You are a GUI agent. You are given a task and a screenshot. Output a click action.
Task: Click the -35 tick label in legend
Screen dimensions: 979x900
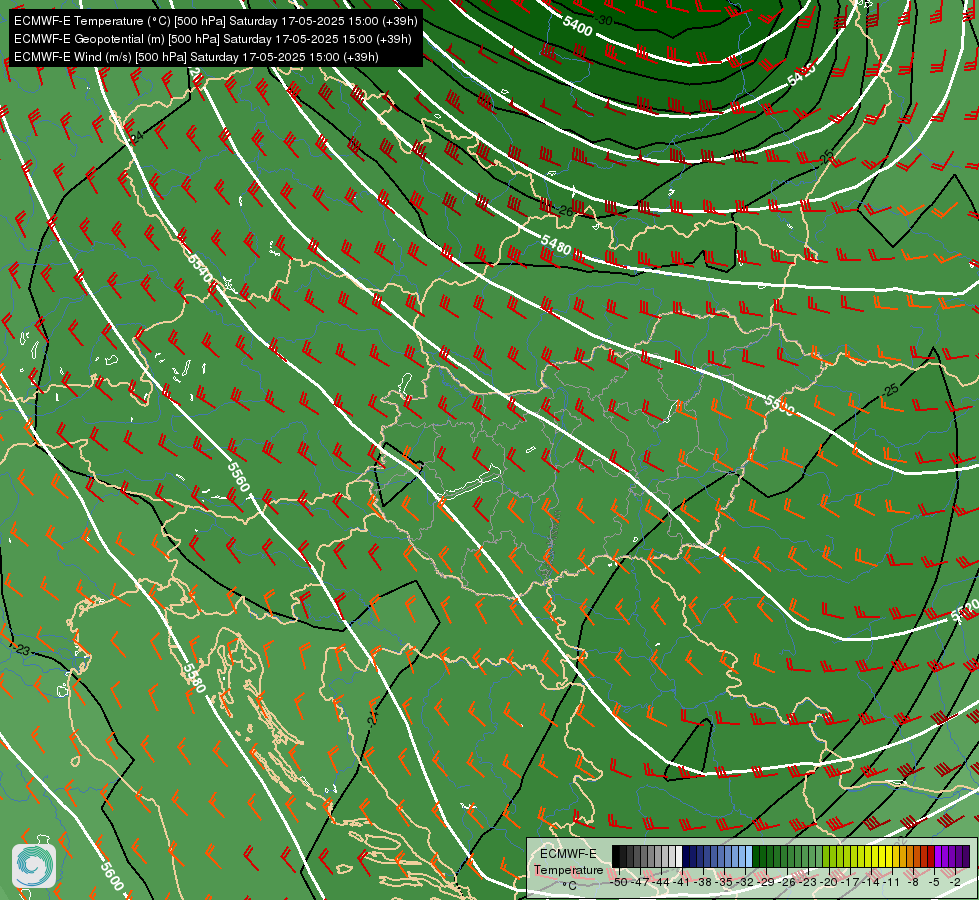pyautogui.click(x=724, y=882)
